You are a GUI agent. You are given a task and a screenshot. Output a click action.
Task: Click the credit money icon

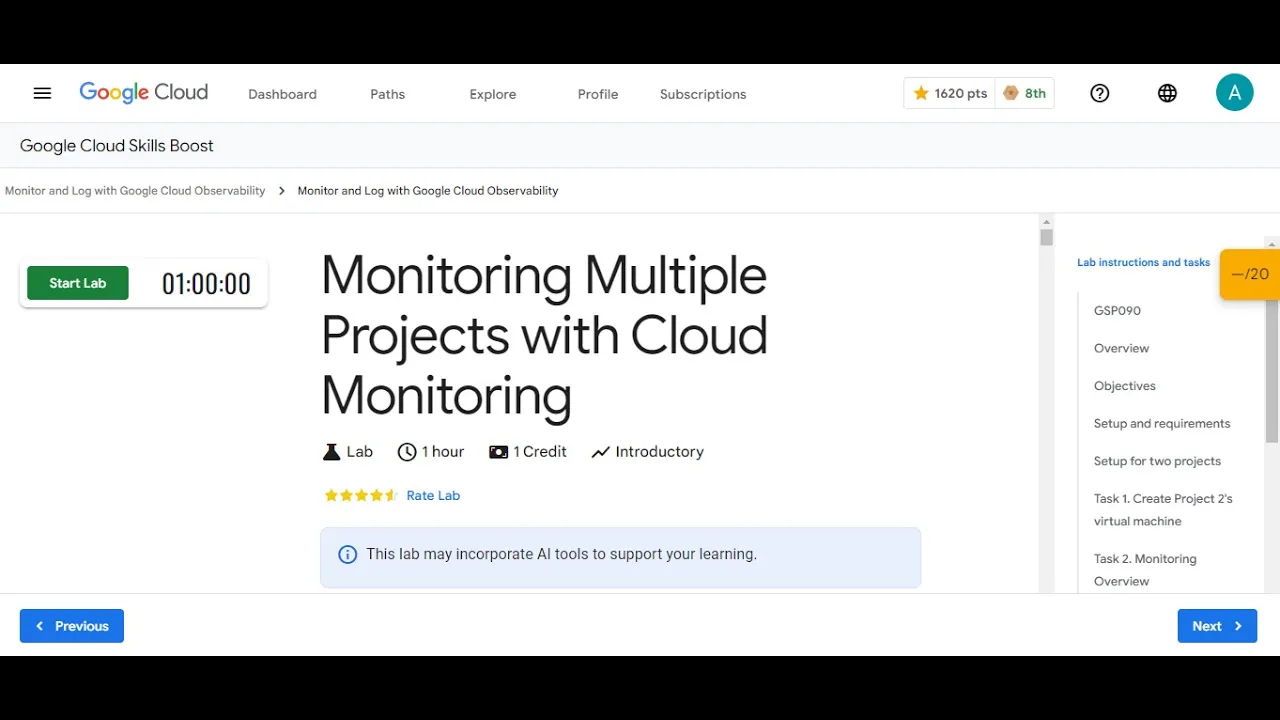[498, 452]
